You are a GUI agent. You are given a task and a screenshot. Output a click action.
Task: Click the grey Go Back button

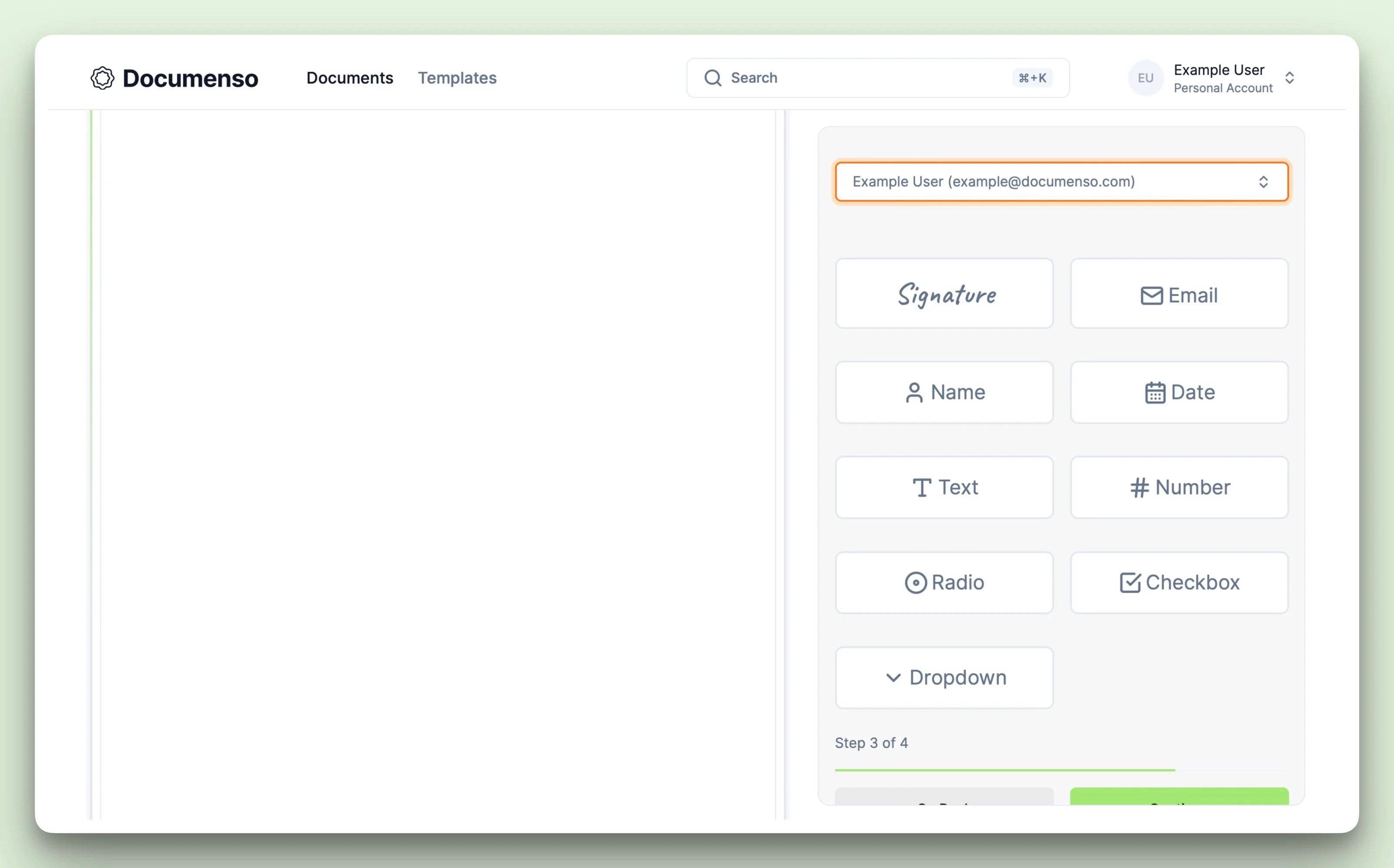pos(944,797)
